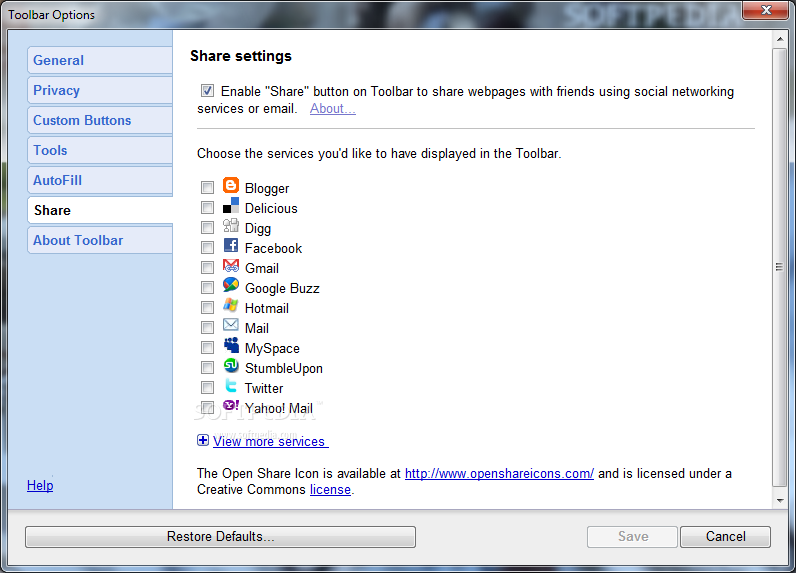Click the Facebook service icon
This screenshot has height=573, width=796.
coord(231,246)
